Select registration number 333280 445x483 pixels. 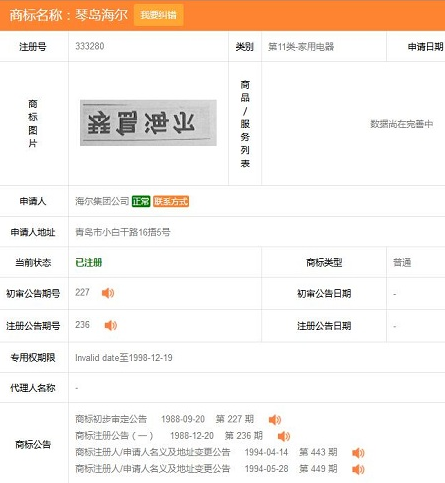[x=90, y=46]
